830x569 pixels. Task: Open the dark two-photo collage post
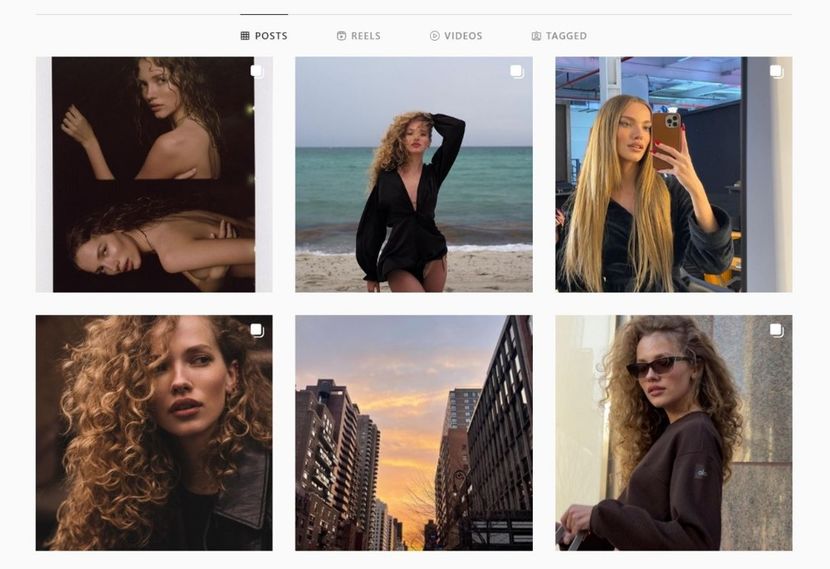click(154, 175)
